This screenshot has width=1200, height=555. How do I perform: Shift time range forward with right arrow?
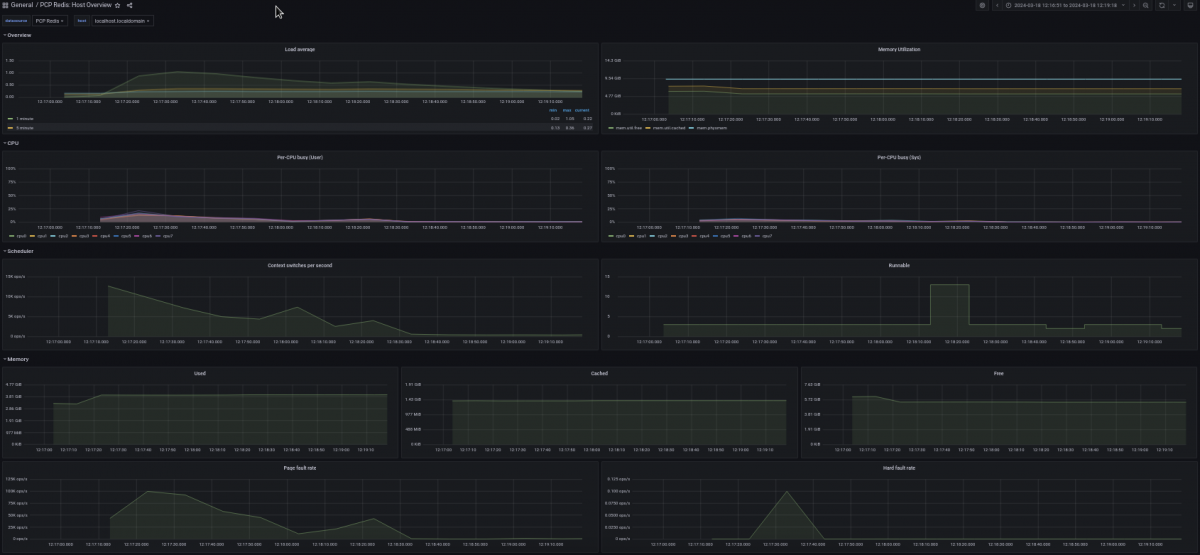pyautogui.click(x=1134, y=5)
